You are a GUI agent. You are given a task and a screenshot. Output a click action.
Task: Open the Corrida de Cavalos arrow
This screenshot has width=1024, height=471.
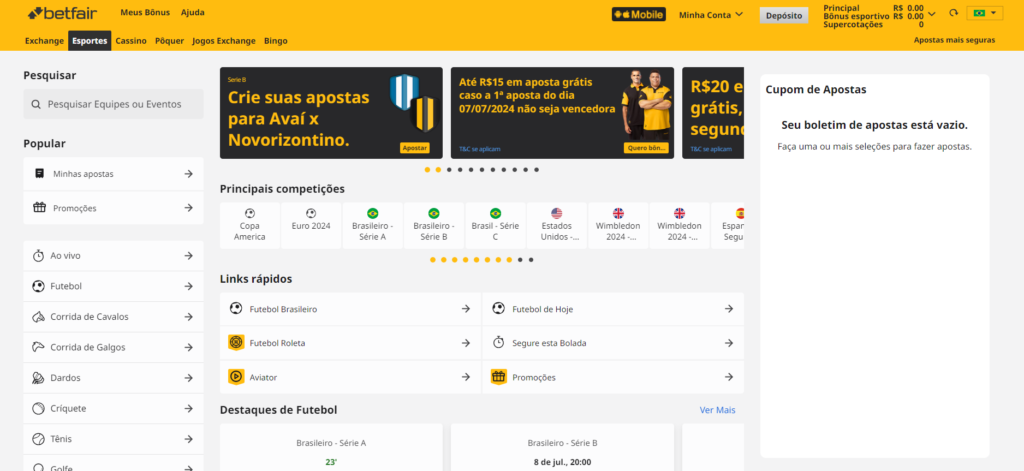coord(189,317)
